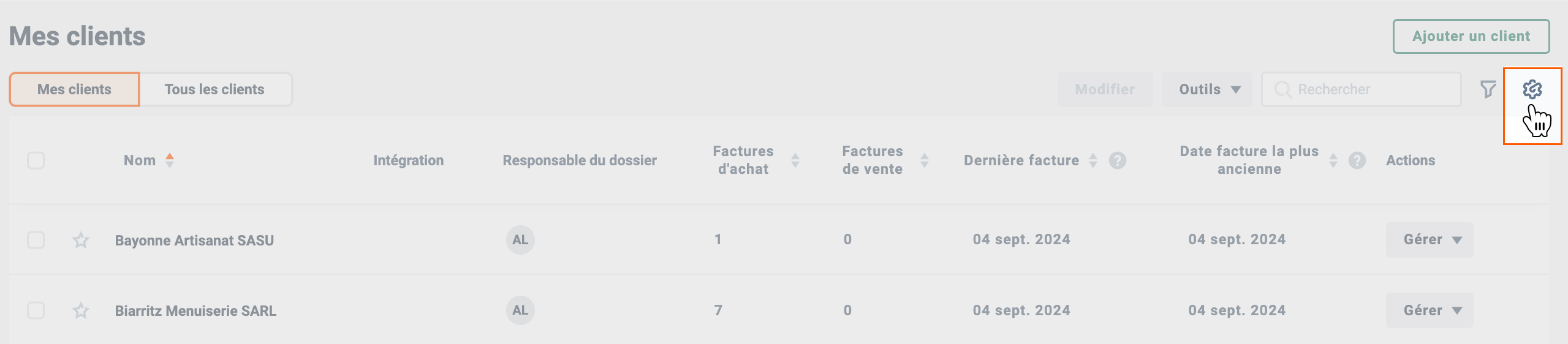Sort by Factures de vente column
Image resolution: width=1568 pixels, height=344 pixels.
pyautogui.click(x=925, y=160)
